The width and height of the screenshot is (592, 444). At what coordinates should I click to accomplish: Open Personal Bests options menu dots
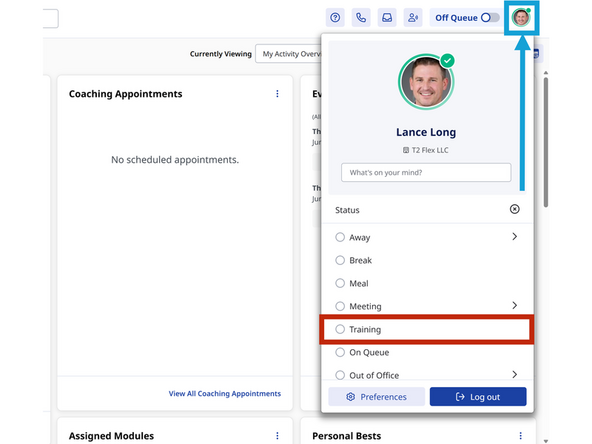520,436
